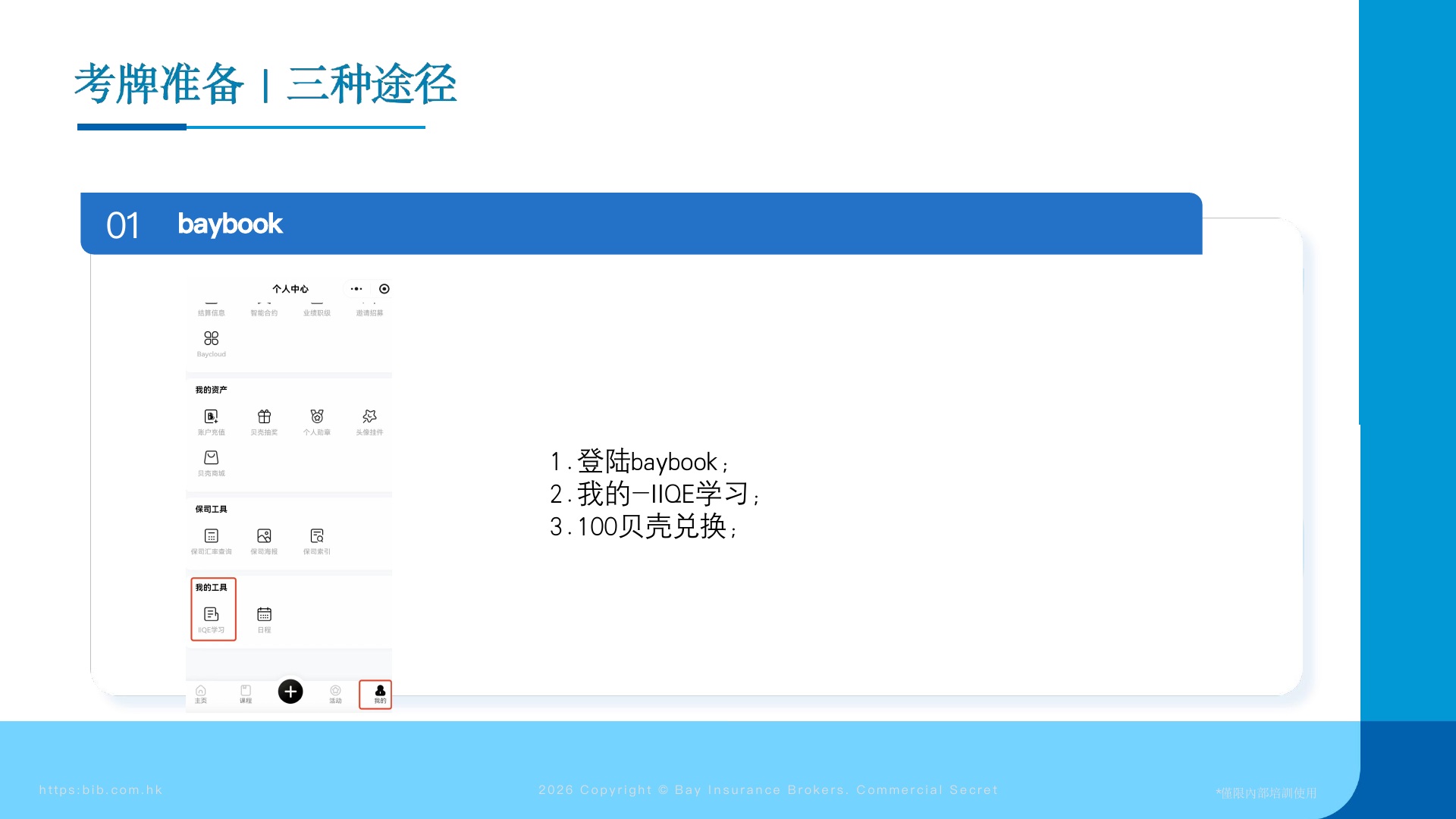Click the slide title 考牌准备 | 三种途径
This screenshot has height=819, width=1456.
click(265, 83)
